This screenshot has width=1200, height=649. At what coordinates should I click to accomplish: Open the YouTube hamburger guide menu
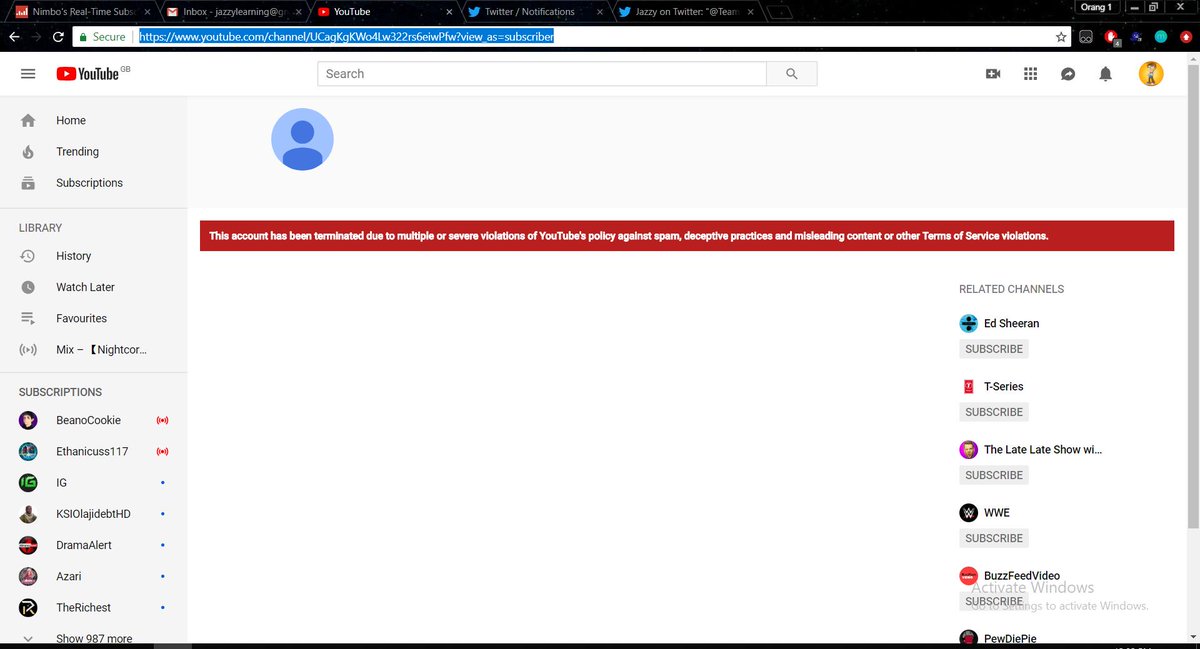point(28,74)
